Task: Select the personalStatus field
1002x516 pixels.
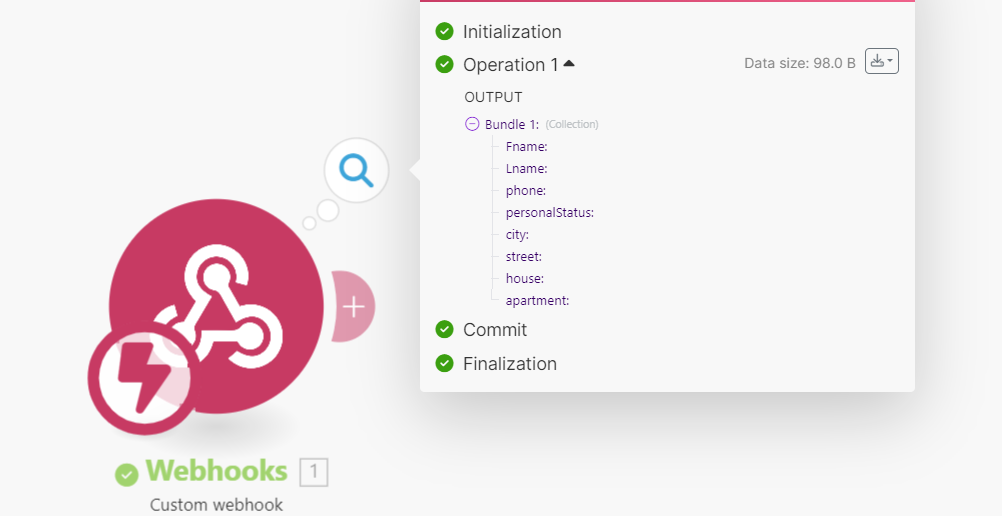Action: pyautogui.click(x=550, y=212)
